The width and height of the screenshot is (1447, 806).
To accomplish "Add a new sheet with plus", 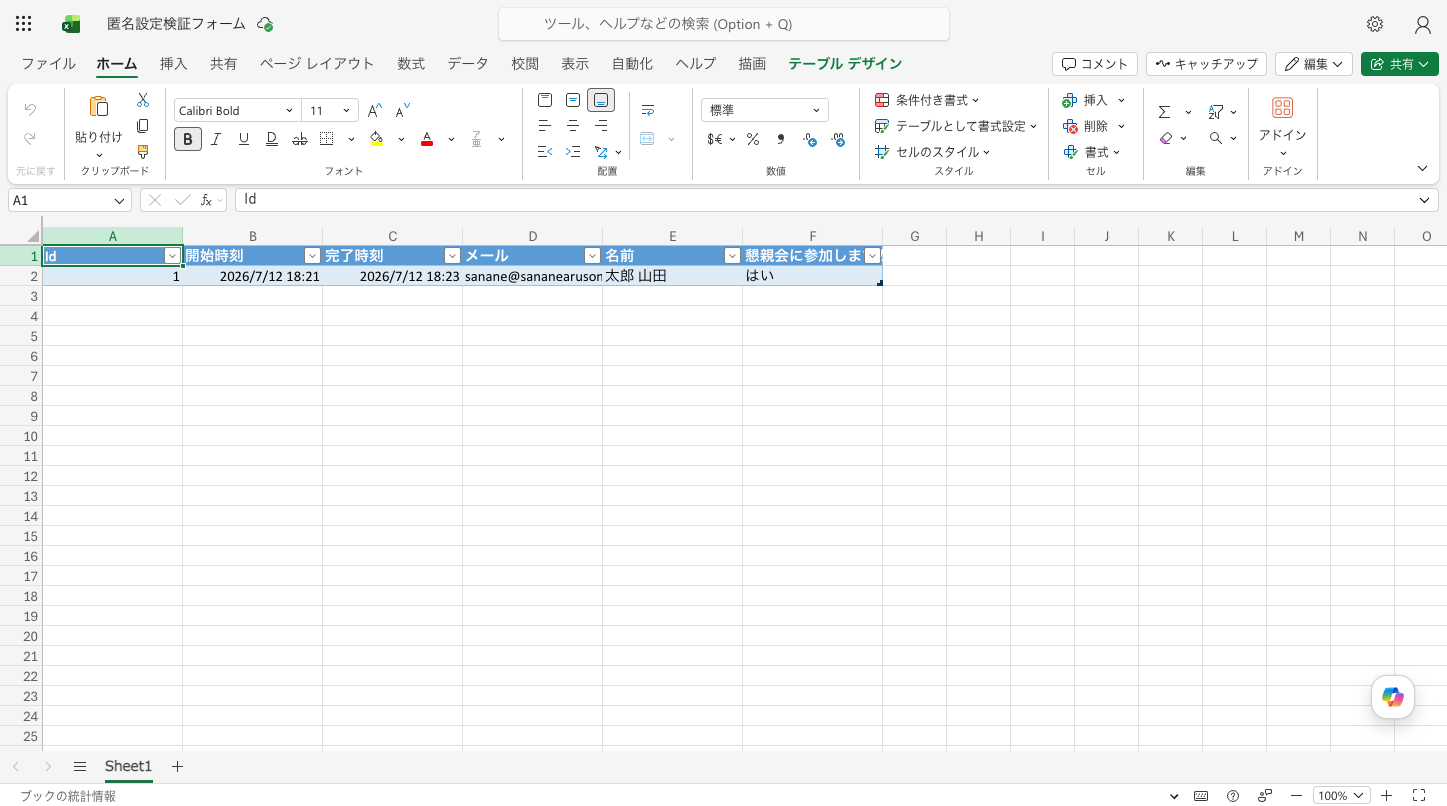I will point(177,766).
